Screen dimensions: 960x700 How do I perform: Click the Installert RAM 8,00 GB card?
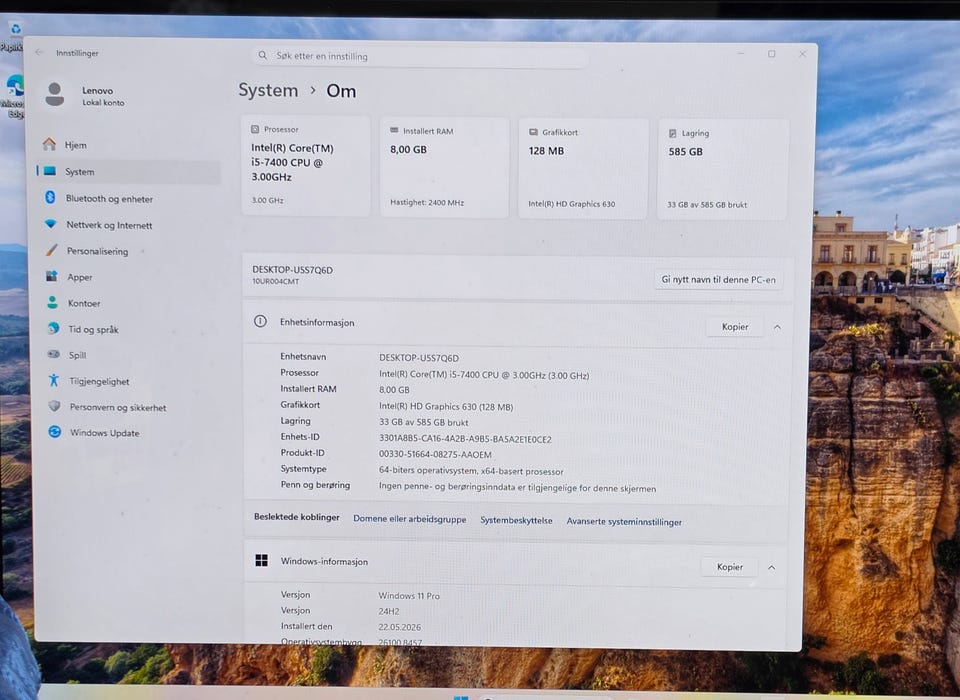tap(444, 167)
